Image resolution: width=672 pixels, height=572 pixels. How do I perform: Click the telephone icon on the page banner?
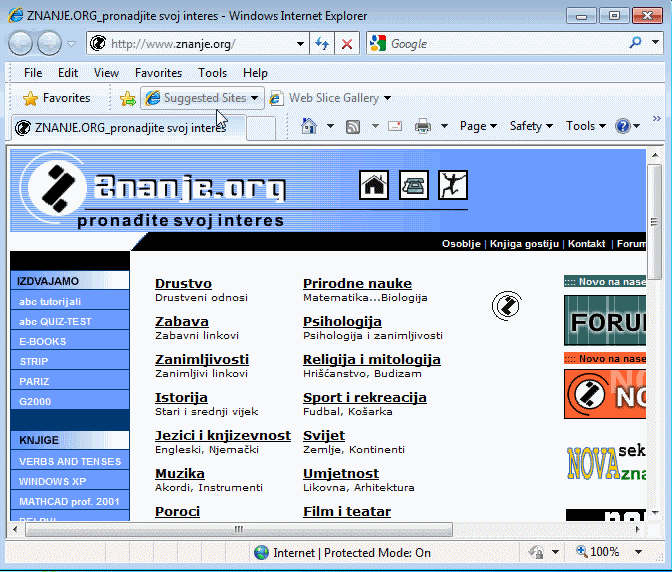click(413, 185)
